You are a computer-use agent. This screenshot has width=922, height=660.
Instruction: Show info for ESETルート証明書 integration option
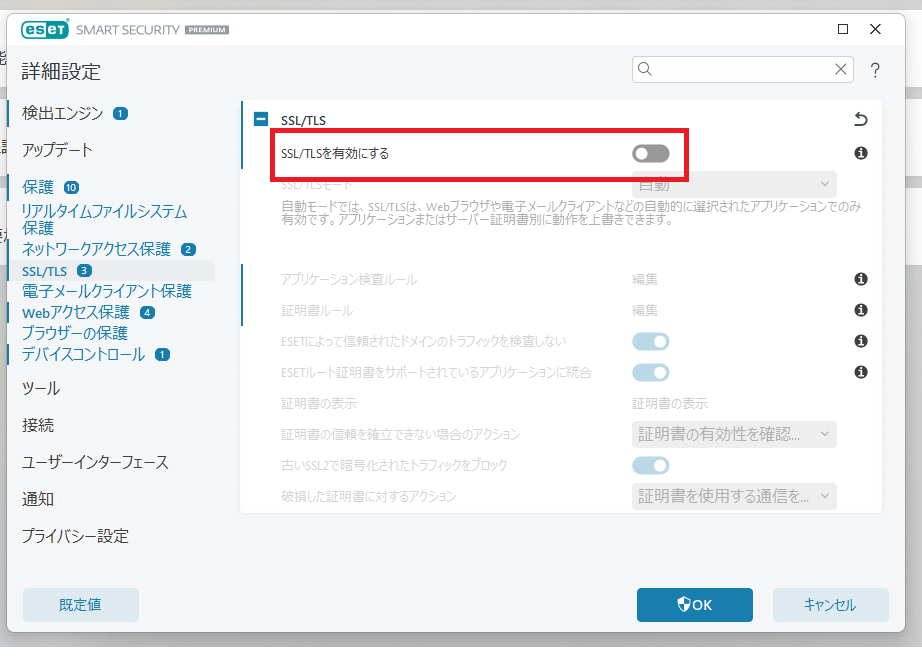[x=861, y=372]
